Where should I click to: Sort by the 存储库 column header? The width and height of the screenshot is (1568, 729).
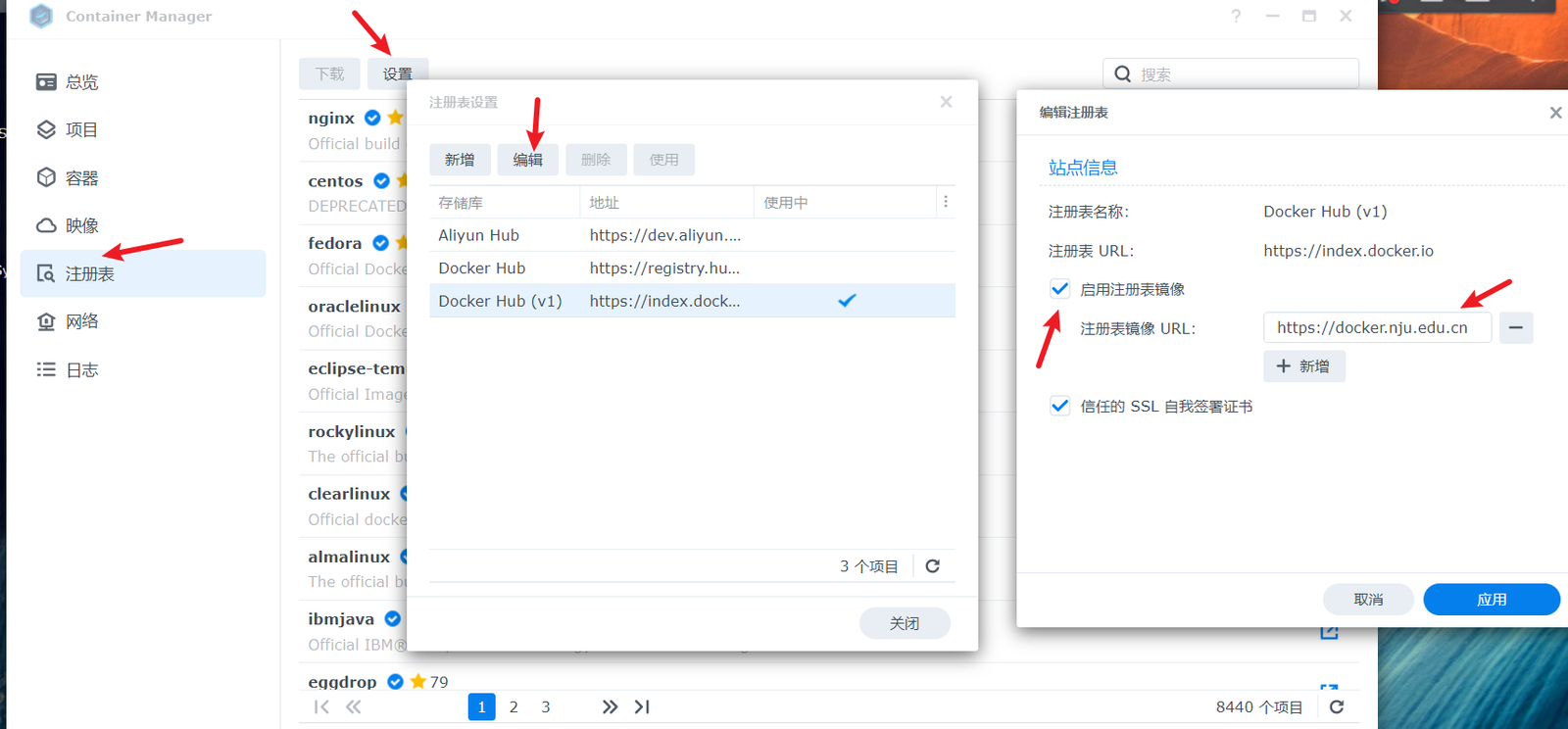click(x=504, y=203)
